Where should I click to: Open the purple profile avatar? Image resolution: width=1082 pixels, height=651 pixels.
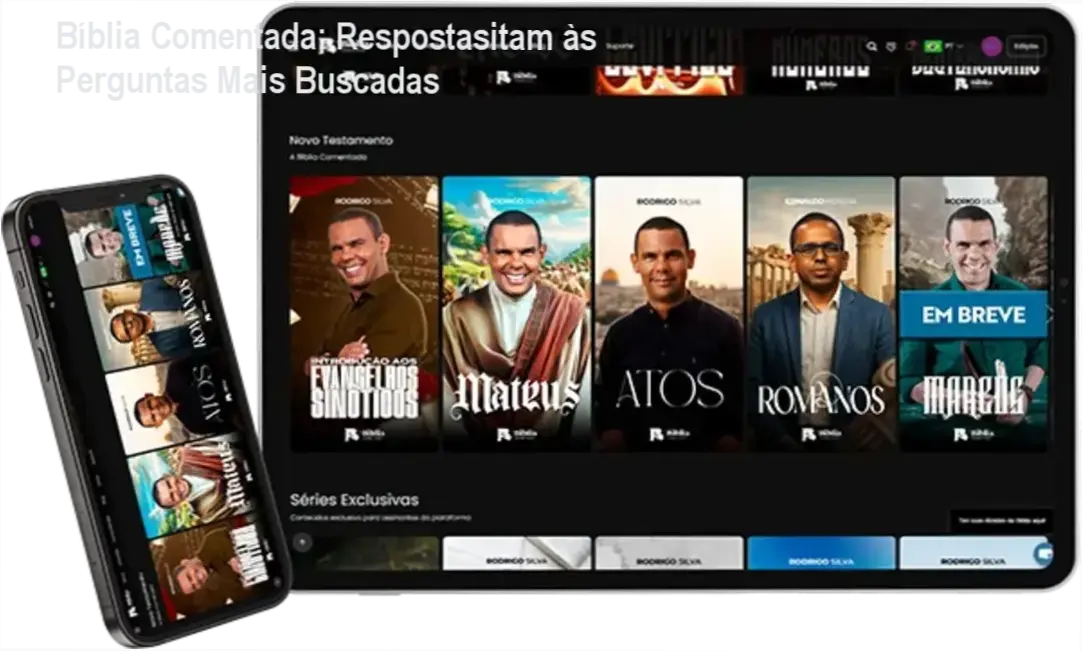click(x=992, y=46)
